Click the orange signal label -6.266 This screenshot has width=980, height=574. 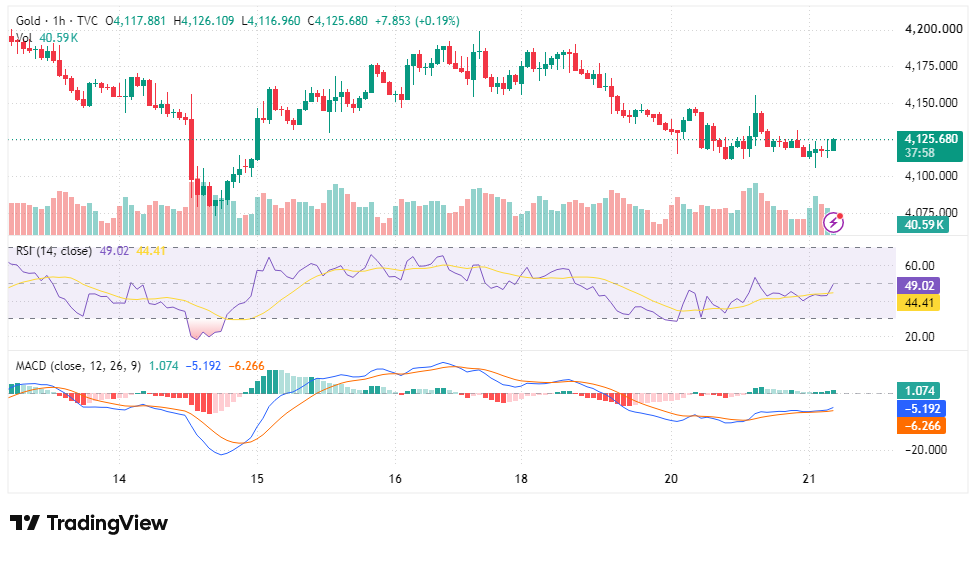(921, 426)
